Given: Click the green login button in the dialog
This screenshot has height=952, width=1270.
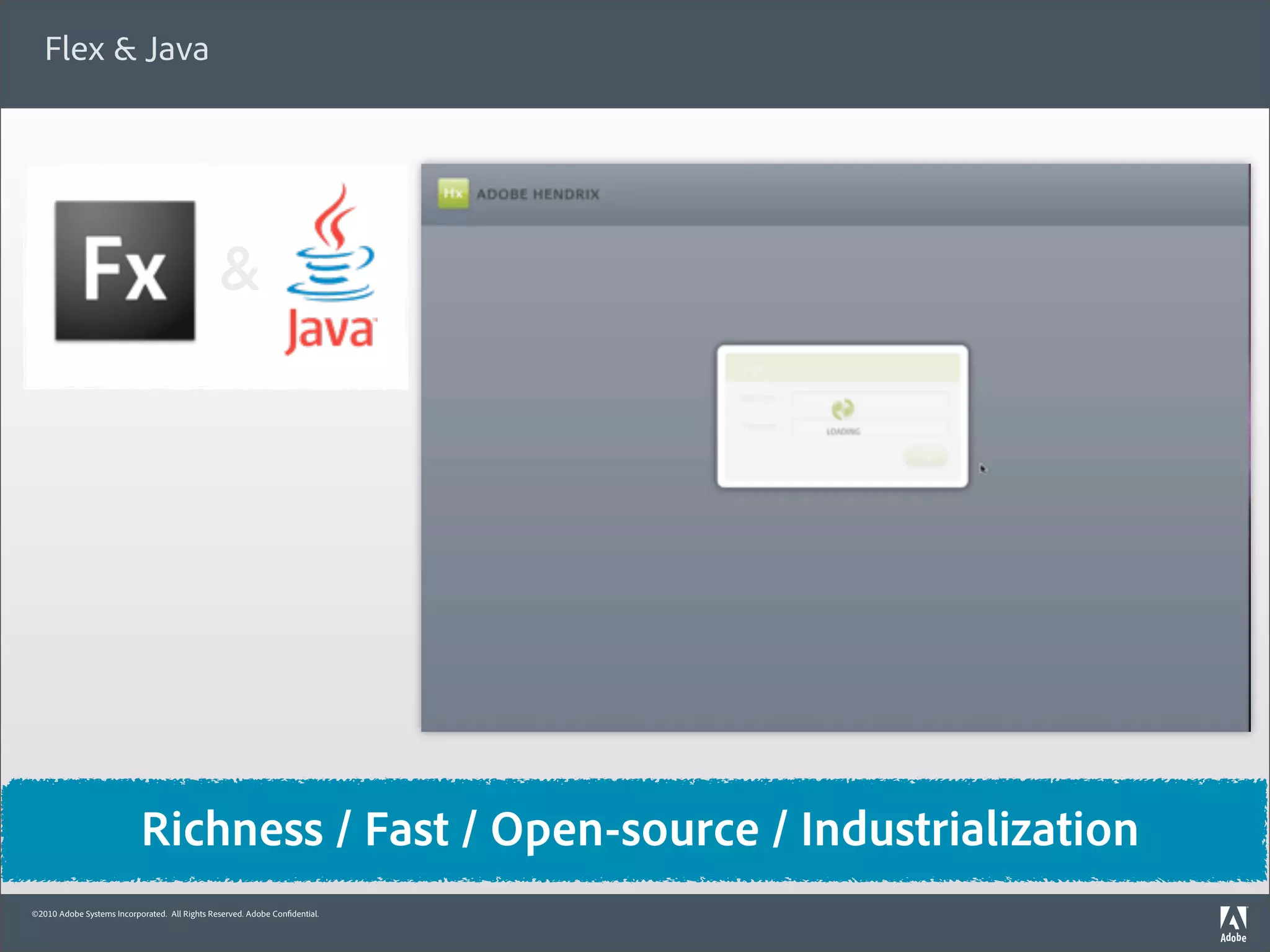Looking at the screenshot, I should point(926,457).
